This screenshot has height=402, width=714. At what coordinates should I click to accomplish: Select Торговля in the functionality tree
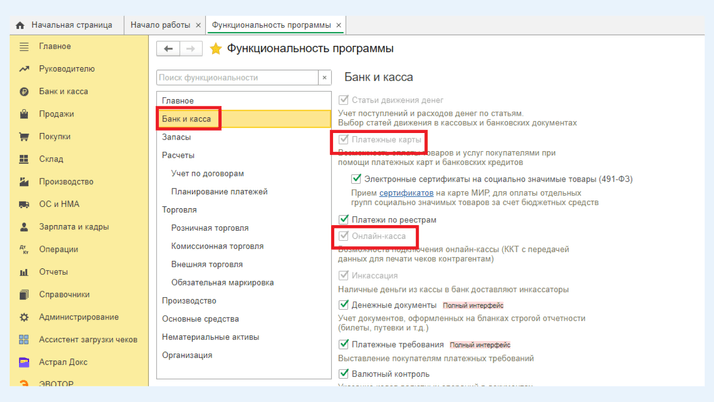[179, 210]
